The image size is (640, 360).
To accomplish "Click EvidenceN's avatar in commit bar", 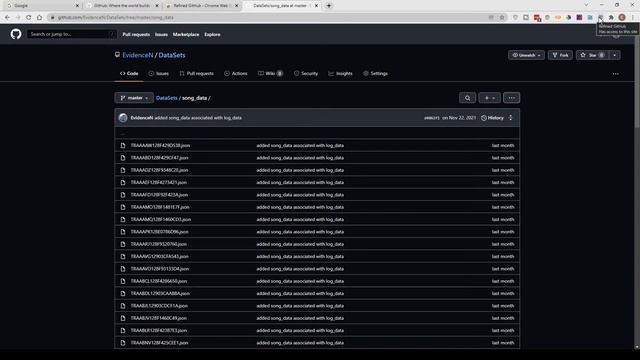I will point(123,118).
